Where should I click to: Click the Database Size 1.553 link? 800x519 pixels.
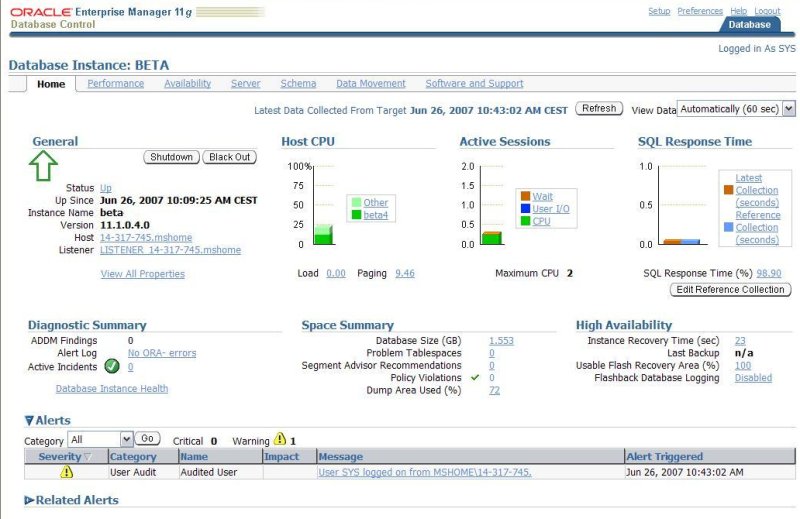click(x=501, y=340)
